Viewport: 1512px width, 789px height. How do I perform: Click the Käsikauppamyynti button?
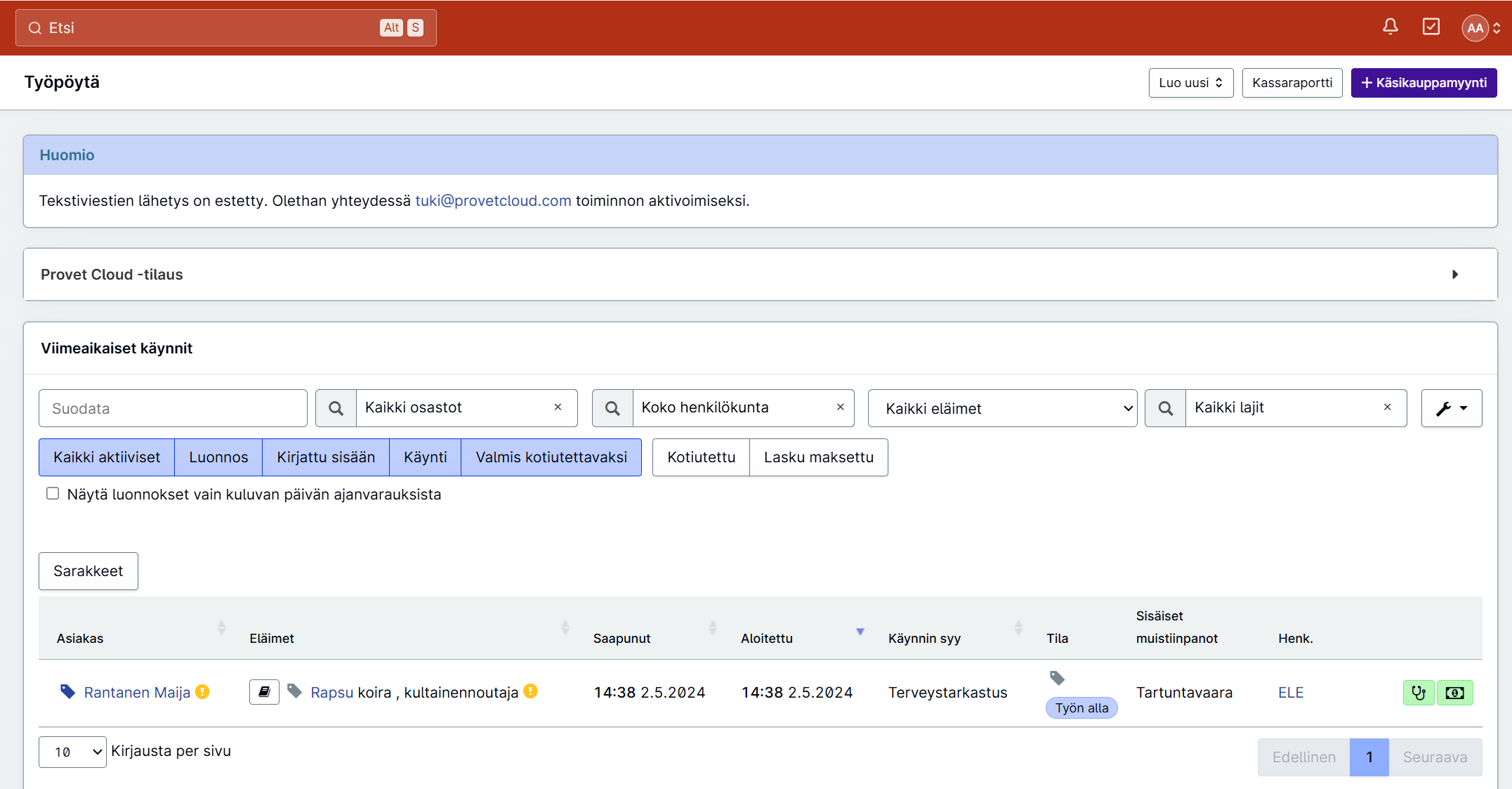click(1424, 83)
